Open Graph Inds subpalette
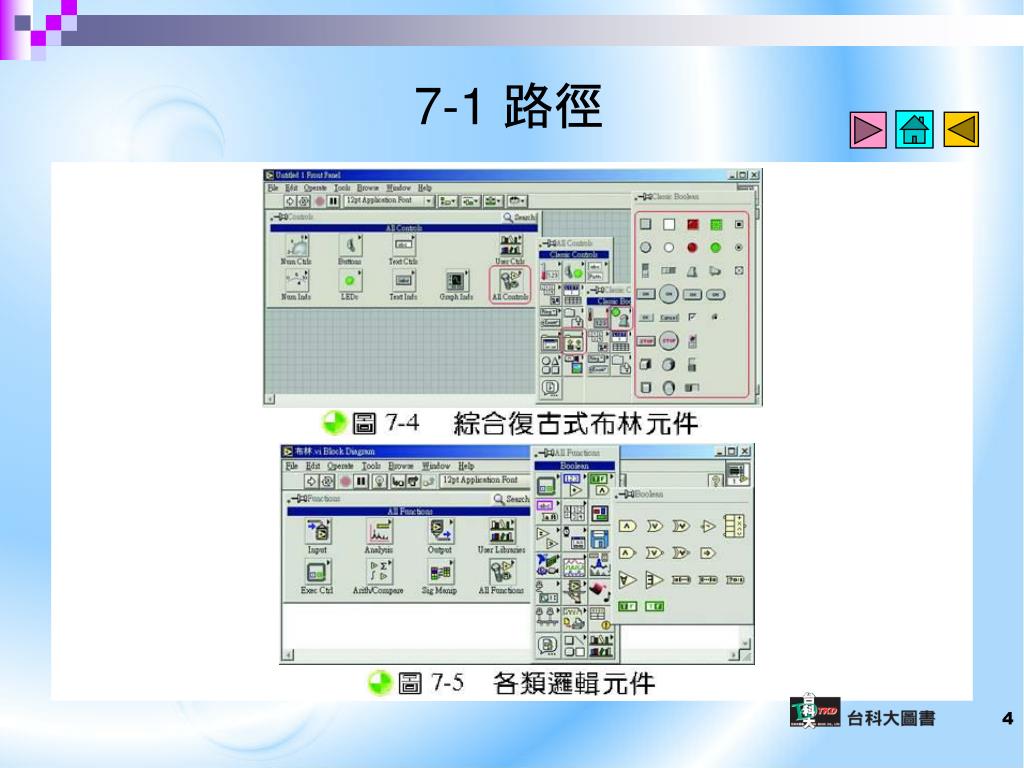1024x768 pixels. click(456, 285)
